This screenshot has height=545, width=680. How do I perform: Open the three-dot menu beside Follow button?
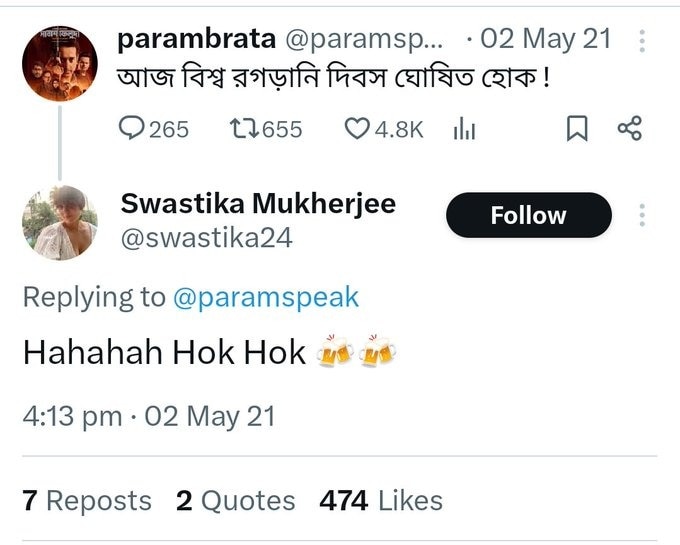point(642,215)
